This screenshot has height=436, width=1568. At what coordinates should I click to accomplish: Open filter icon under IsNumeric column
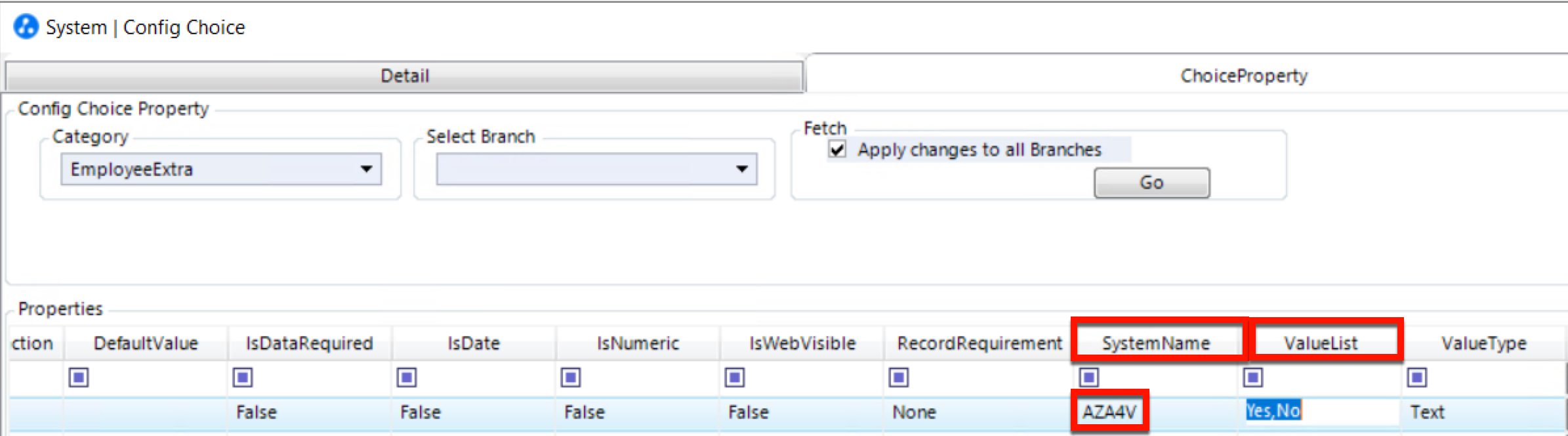pos(571,378)
